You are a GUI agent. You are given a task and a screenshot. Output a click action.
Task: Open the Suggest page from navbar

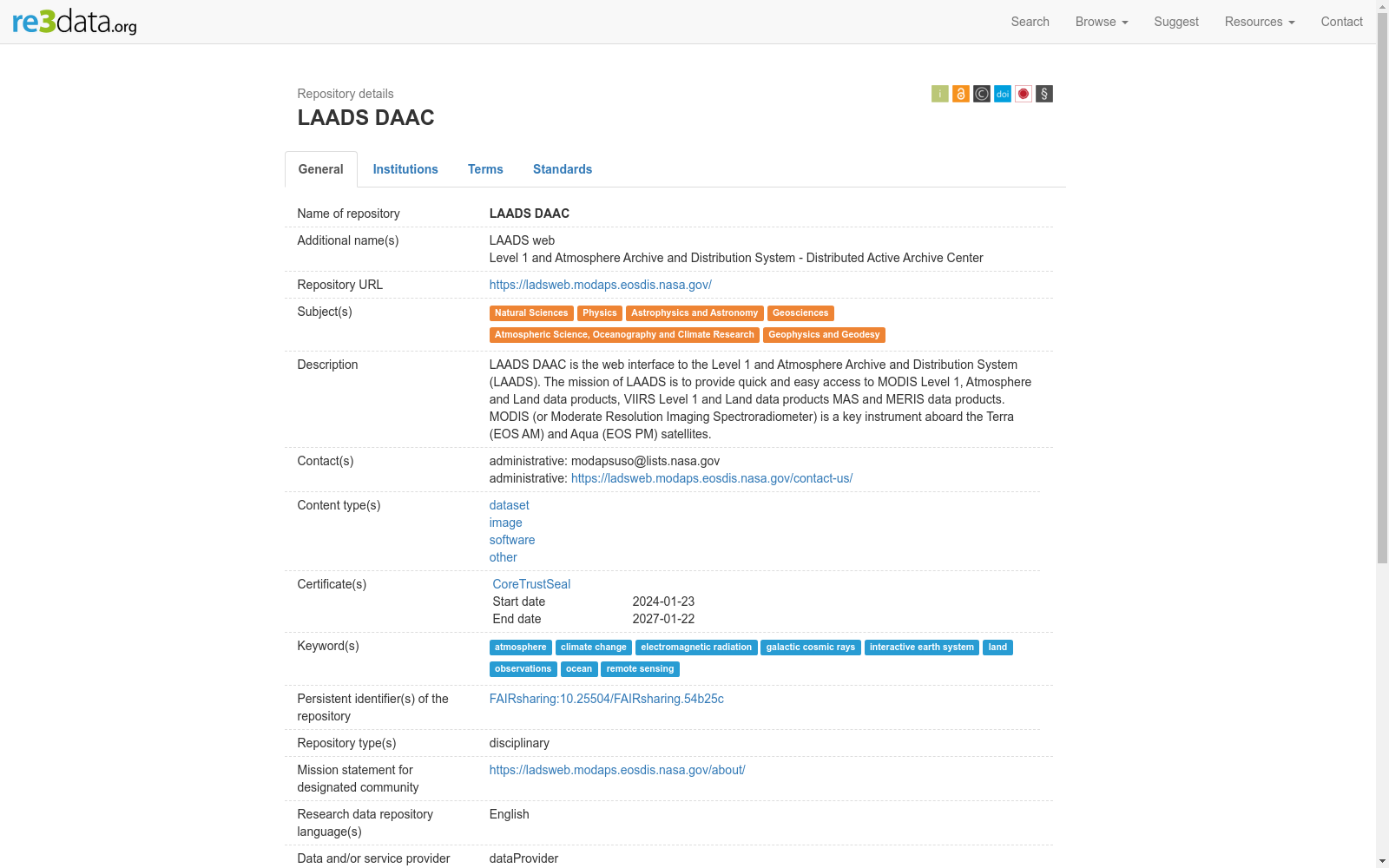coord(1176,22)
